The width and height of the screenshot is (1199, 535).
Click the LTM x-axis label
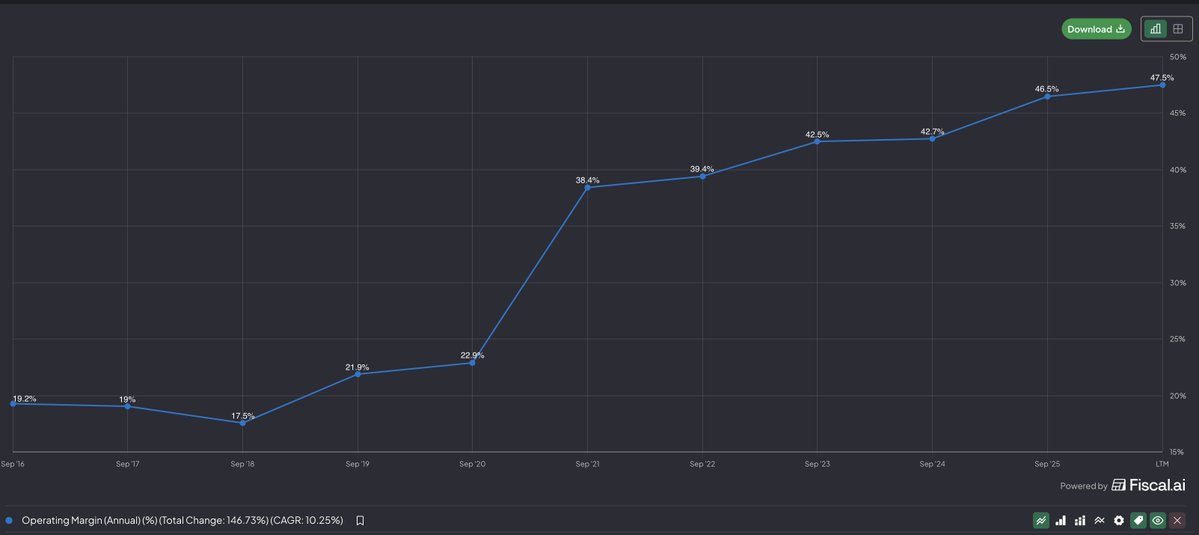tap(1162, 464)
